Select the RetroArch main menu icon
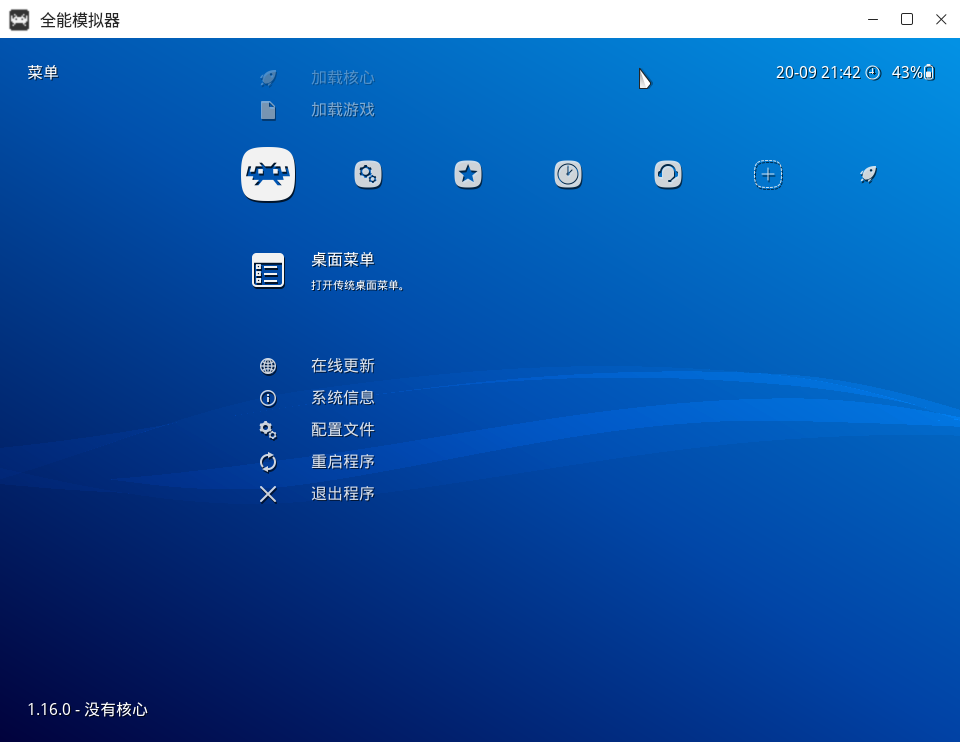This screenshot has height=742, width=960. [x=268, y=173]
